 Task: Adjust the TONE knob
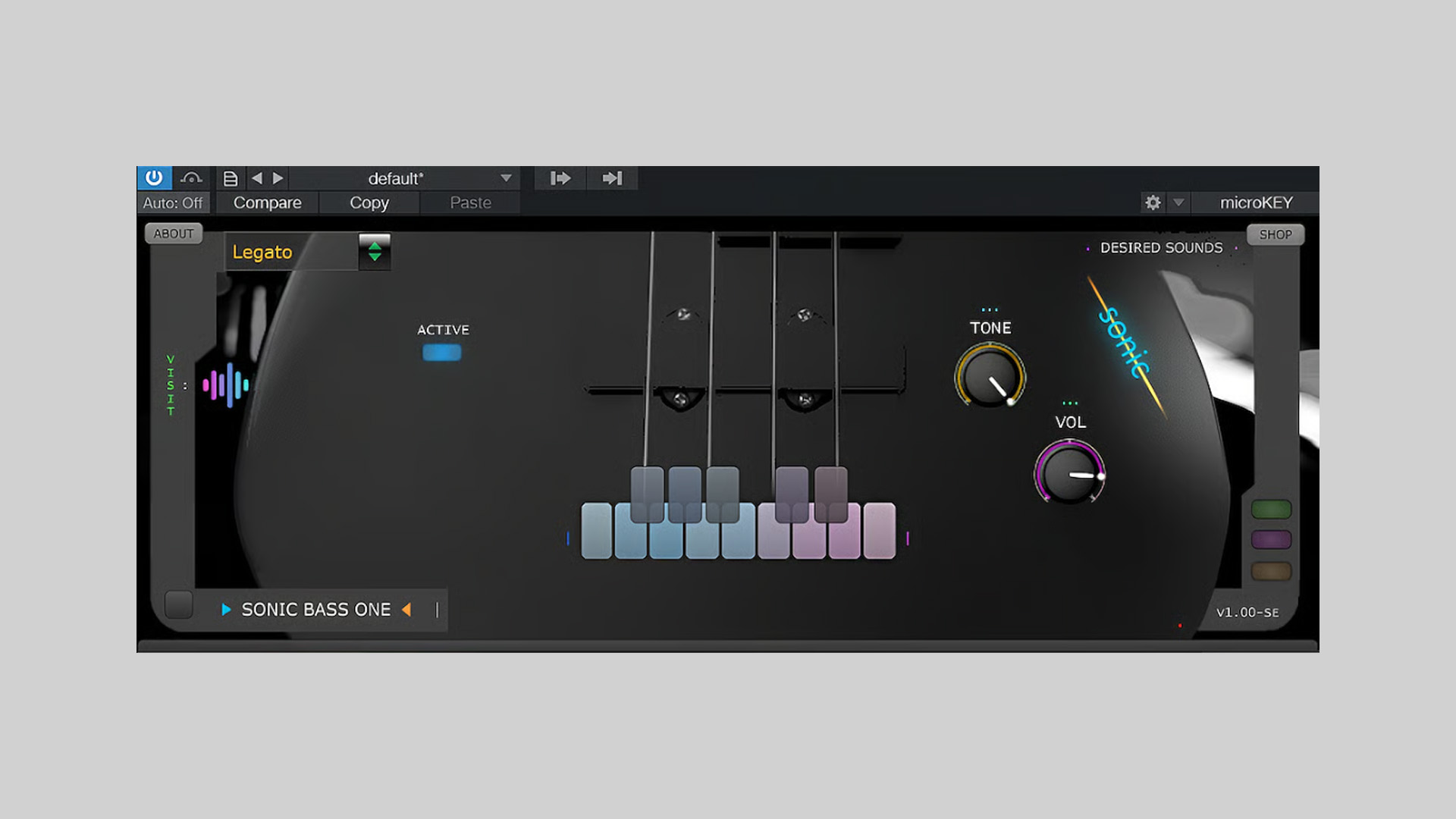point(990,376)
